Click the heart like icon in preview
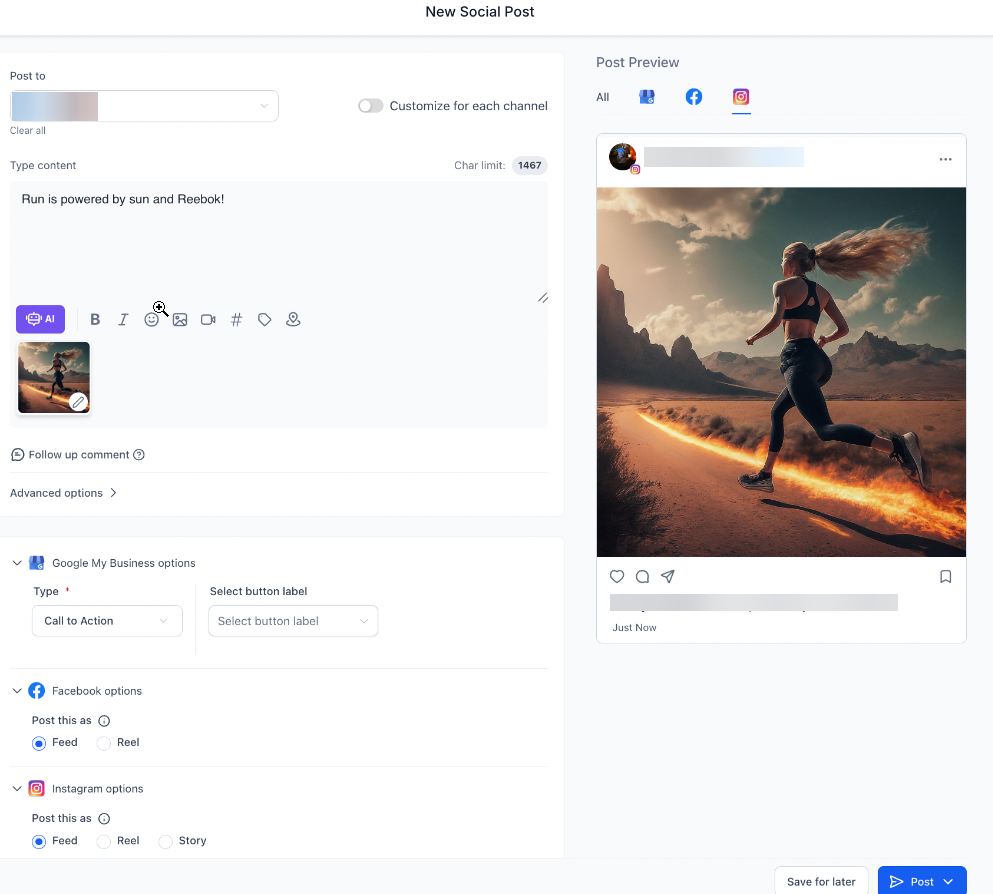The height and width of the screenshot is (894, 993). [617, 576]
